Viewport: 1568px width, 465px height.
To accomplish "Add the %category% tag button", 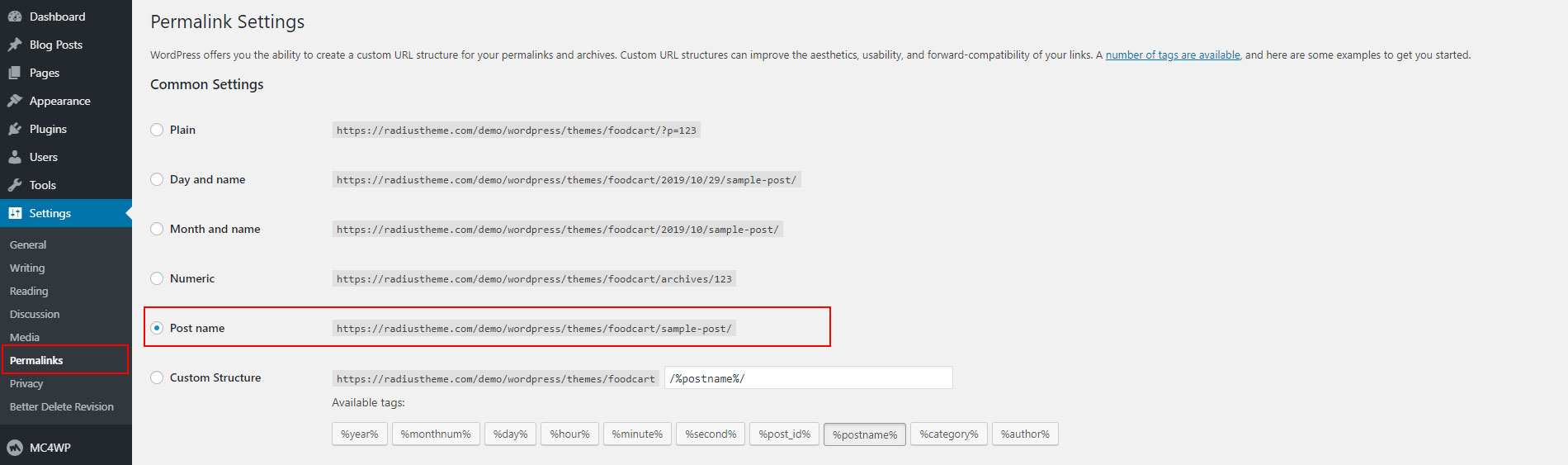I will pyautogui.click(x=949, y=434).
